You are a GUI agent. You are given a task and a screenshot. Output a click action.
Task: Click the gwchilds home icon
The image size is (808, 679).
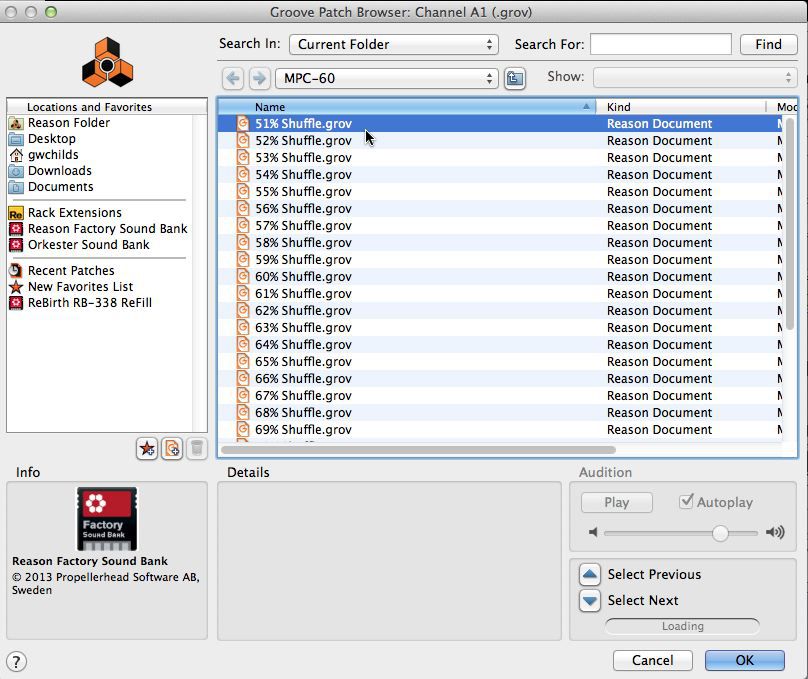pos(16,155)
